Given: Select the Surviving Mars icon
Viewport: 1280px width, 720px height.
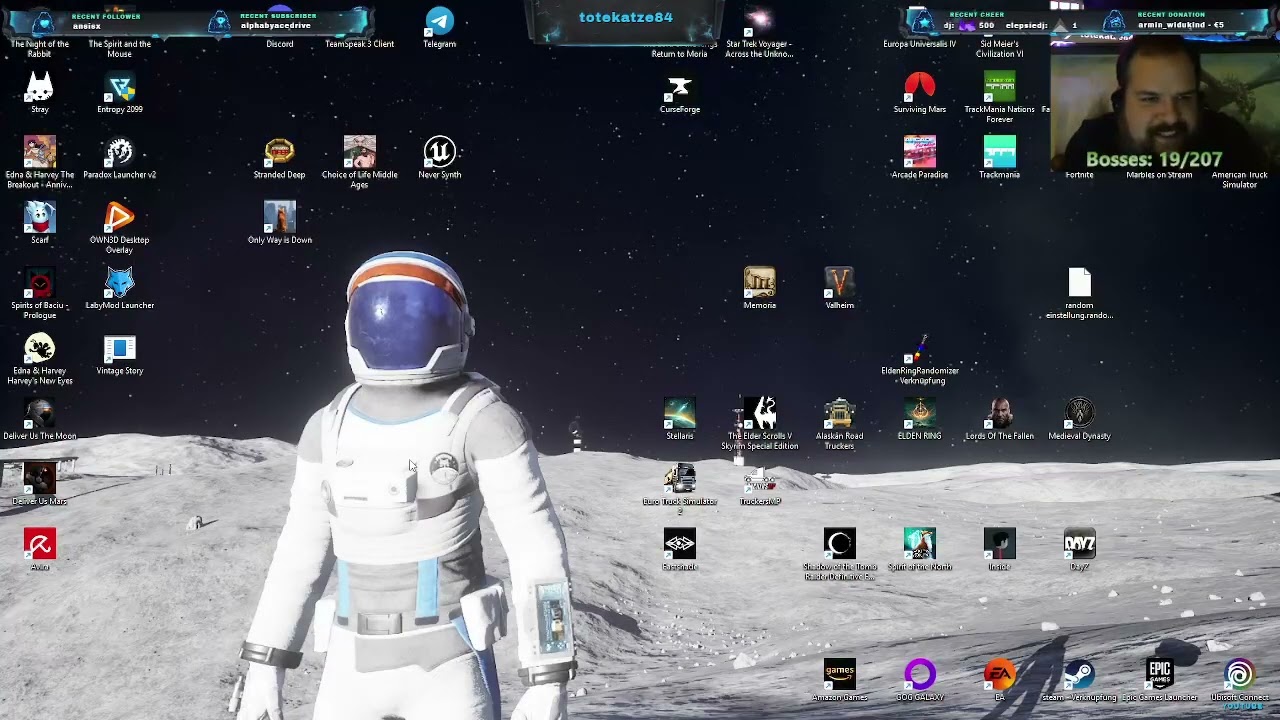Looking at the screenshot, I should 920,87.
